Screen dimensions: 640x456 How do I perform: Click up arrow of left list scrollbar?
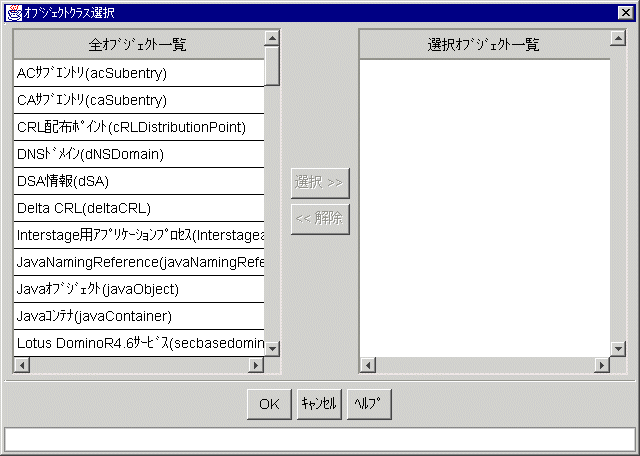coord(272,38)
